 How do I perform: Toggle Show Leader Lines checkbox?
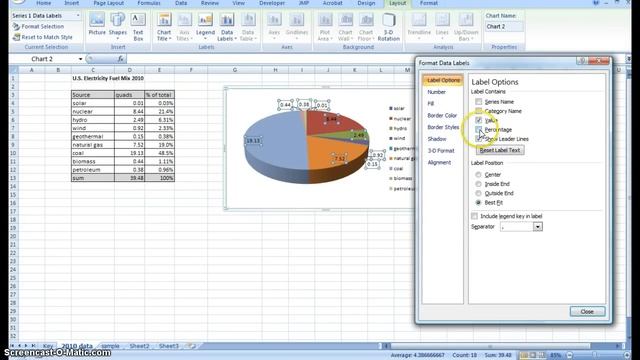click(478, 139)
